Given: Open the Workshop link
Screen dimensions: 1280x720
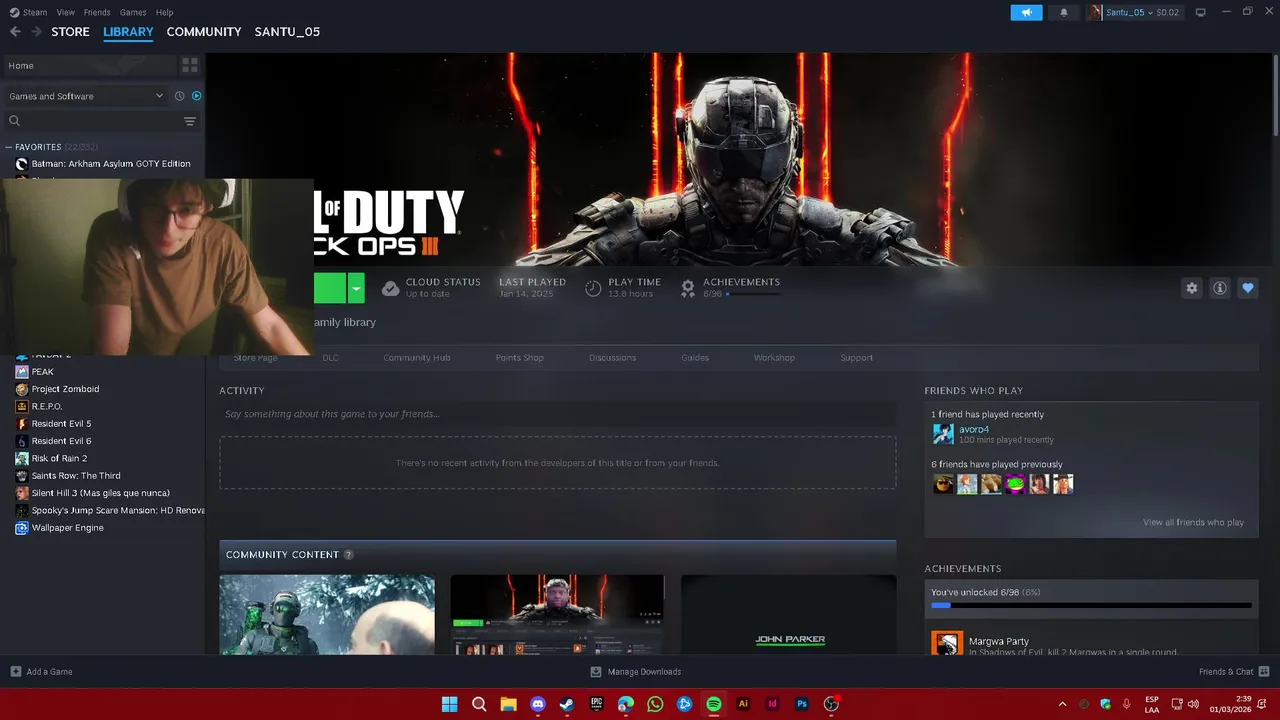Looking at the screenshot, I should click(x=774, y=358).
